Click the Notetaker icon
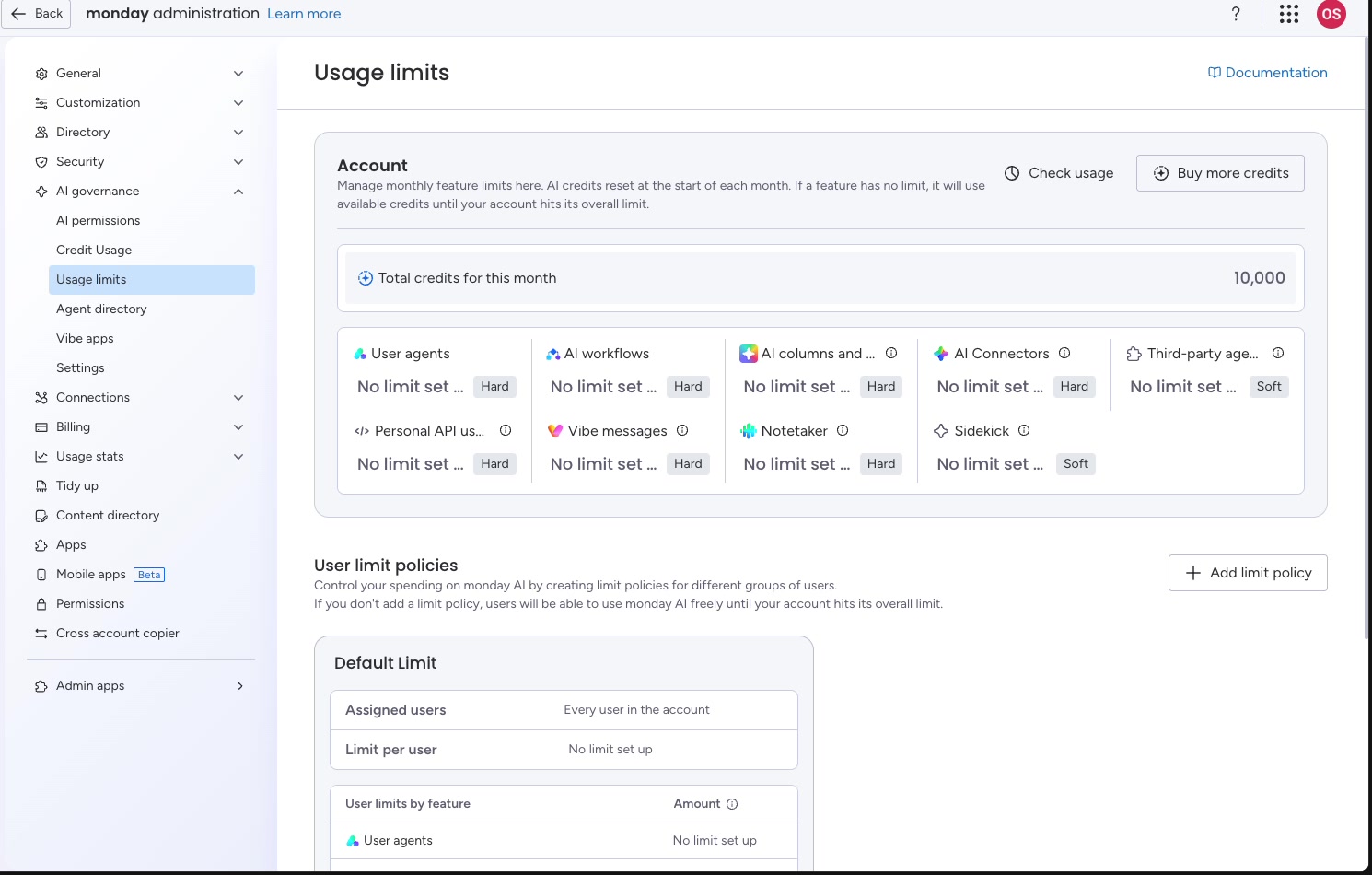1372x875 pixels. tap(749, 431)
